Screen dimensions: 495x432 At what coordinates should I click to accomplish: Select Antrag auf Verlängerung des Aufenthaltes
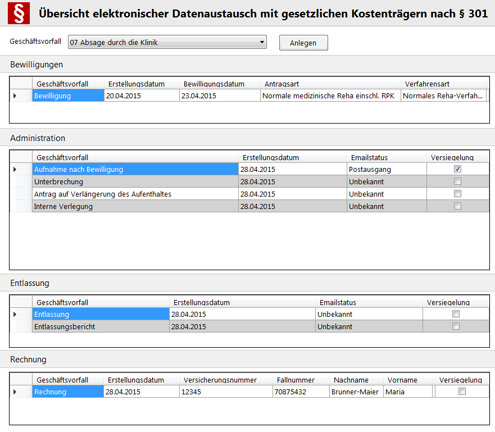pyautogui.click(x=103, y=194)
